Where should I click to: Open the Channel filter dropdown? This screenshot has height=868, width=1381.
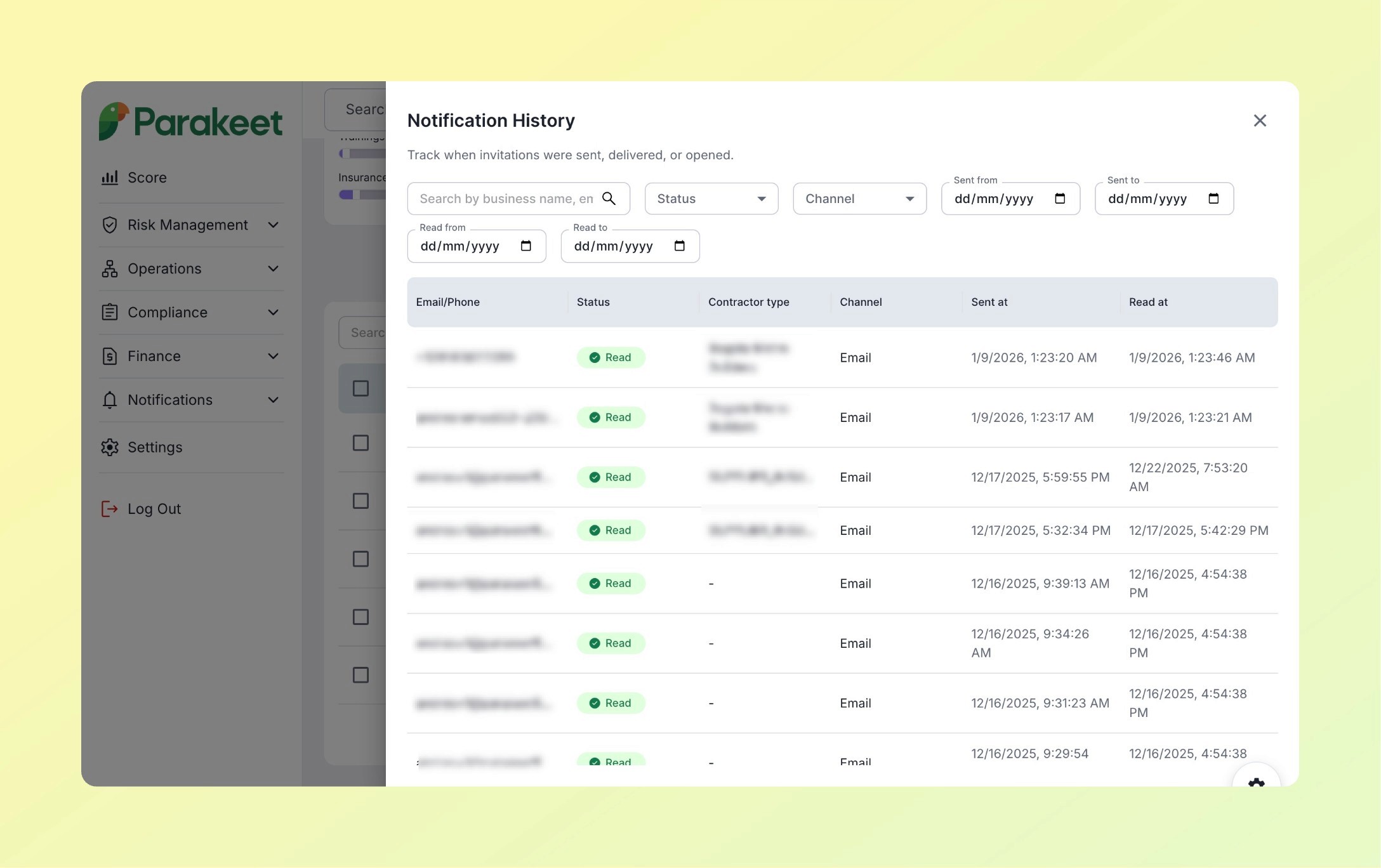[x=859, y=199]
